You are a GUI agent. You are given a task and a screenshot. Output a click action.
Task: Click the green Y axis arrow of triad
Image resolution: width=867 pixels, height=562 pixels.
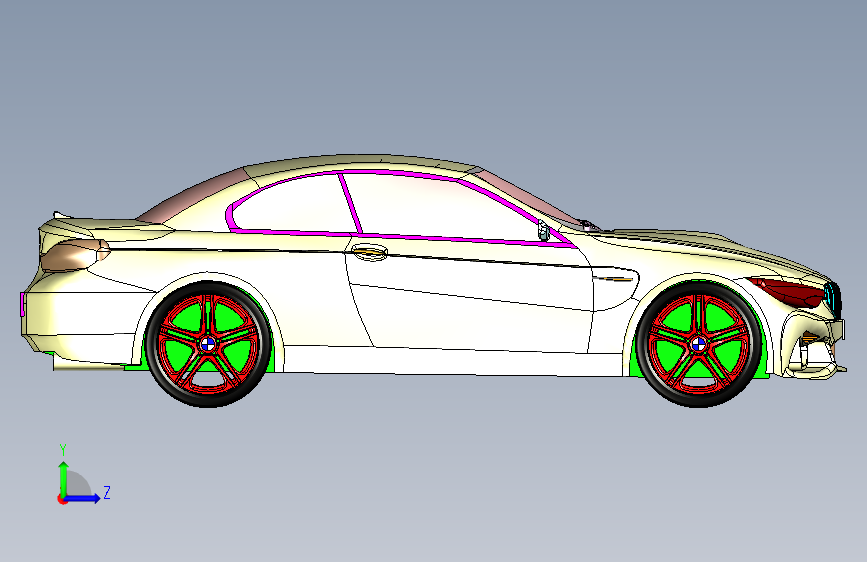tap(63, 478)
